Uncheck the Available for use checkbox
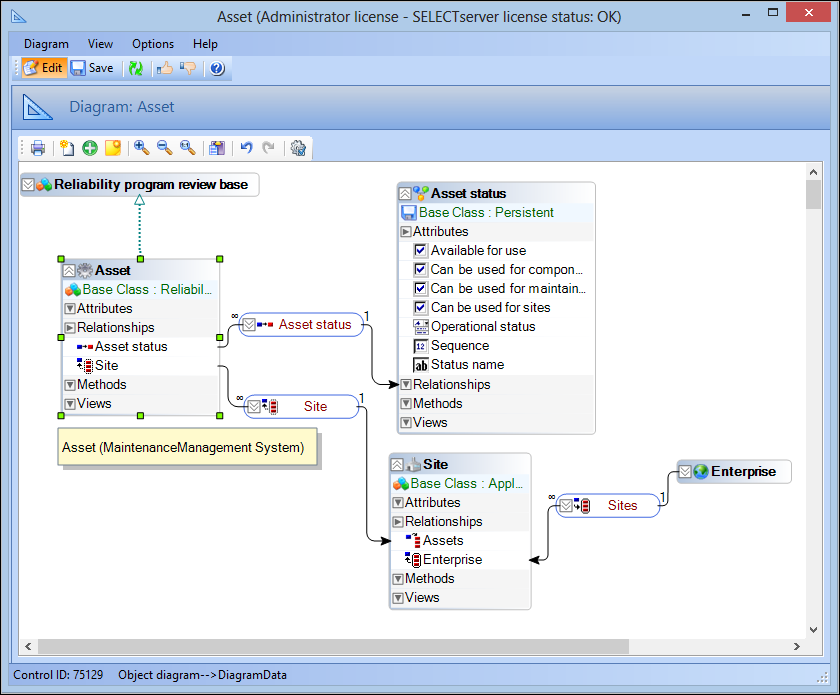The width and height of the screenshot is (840, 695). pyautogui.click(x=421, y=251)
